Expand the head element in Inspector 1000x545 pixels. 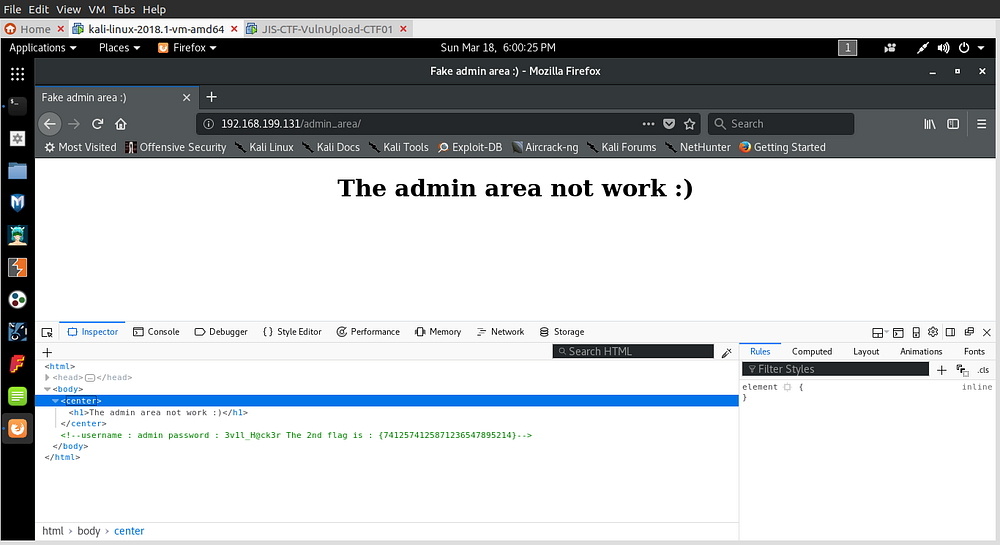47,378
